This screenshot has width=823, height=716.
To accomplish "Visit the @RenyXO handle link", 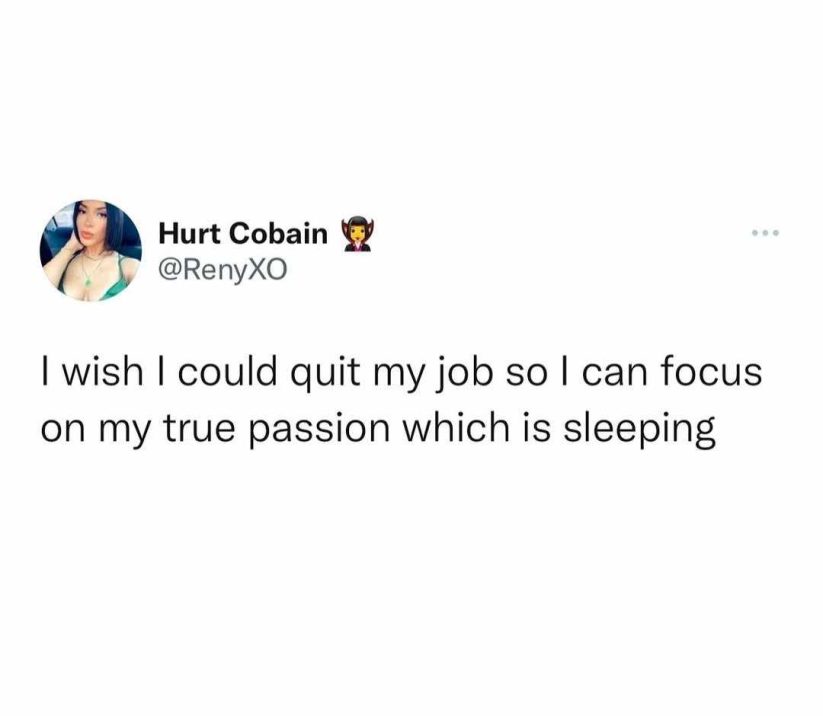I will coord(223,271).
